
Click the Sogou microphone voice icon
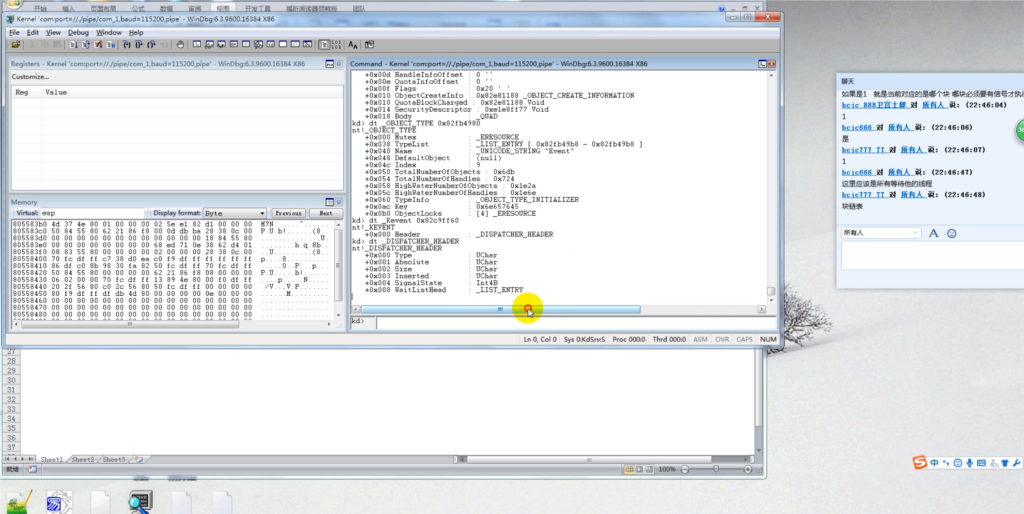pyautogui.click(x=970, y=462)
